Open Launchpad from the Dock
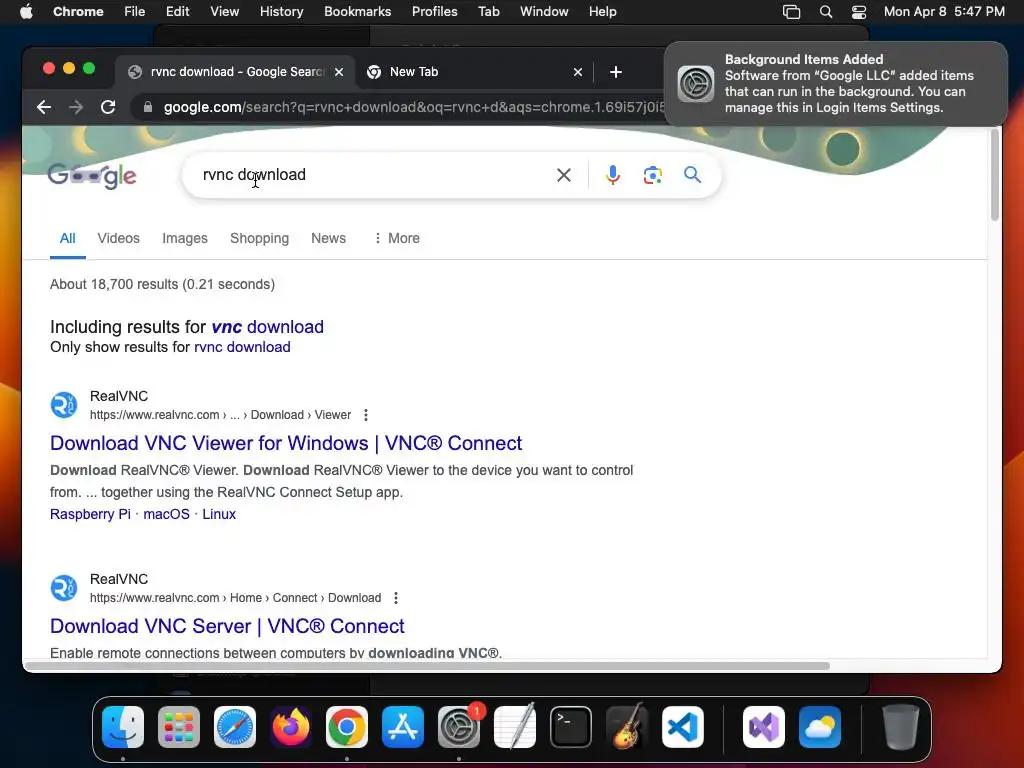Image resolution: width=1024 pixels, height=768 pixels. [179, 727]
